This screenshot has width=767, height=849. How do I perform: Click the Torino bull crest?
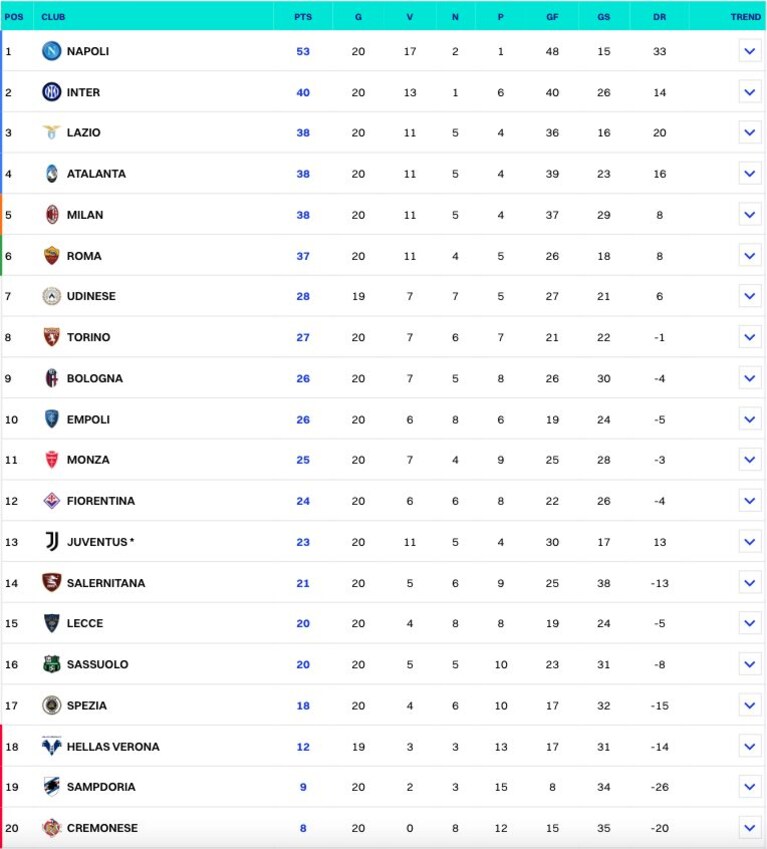click(51, 337)
